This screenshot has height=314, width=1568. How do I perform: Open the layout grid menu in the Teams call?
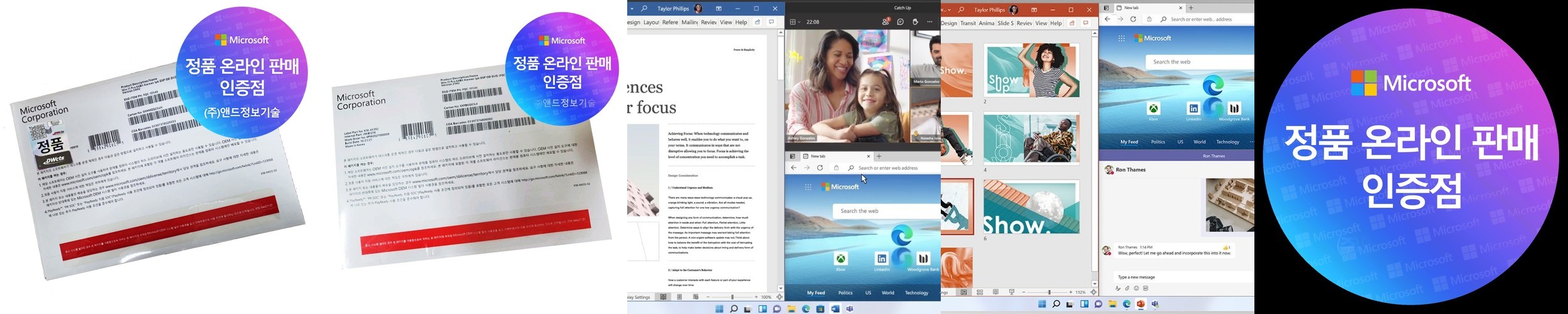coord(795,22)
